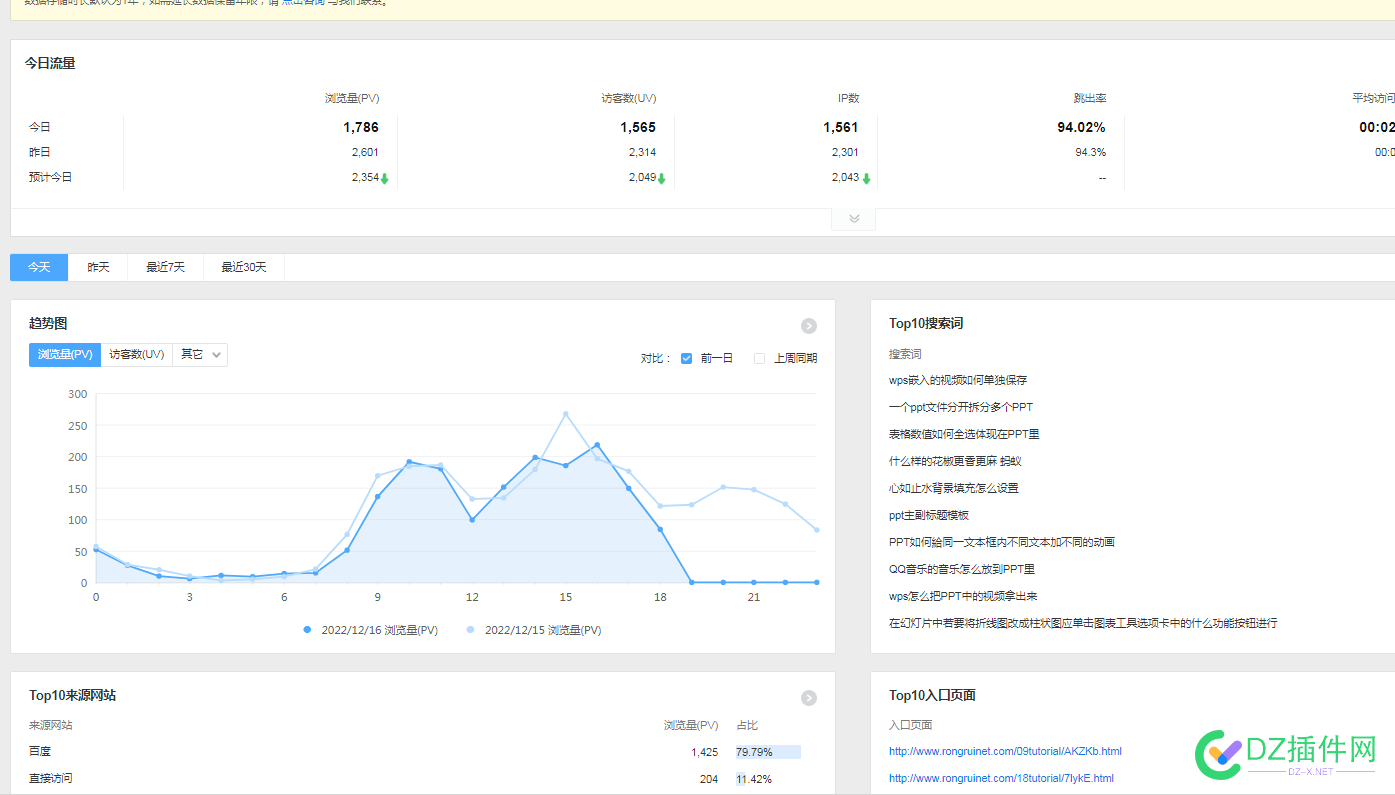This screenshot has height=795, width=1395.
Task: Switch to 最近7天 tab
Action: coord(165,267)
